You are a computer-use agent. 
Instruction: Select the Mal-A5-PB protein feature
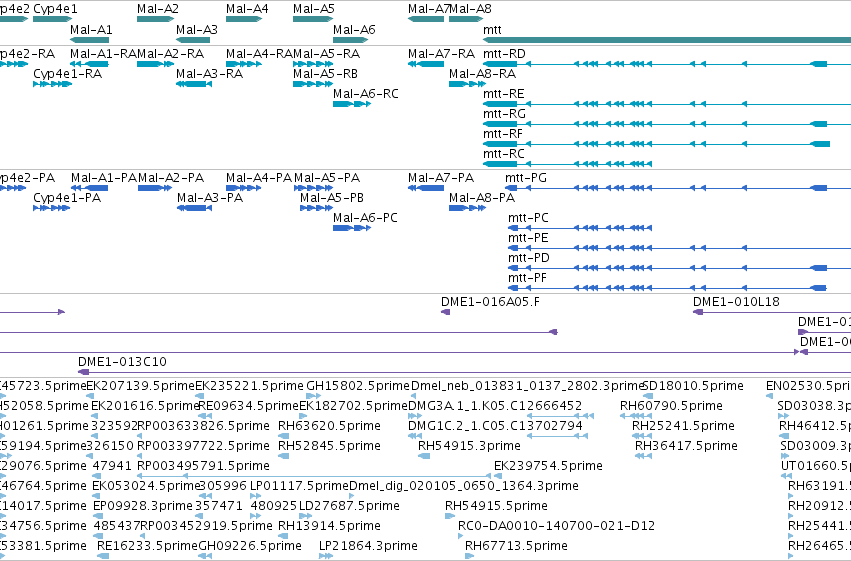tap(316, 208)
